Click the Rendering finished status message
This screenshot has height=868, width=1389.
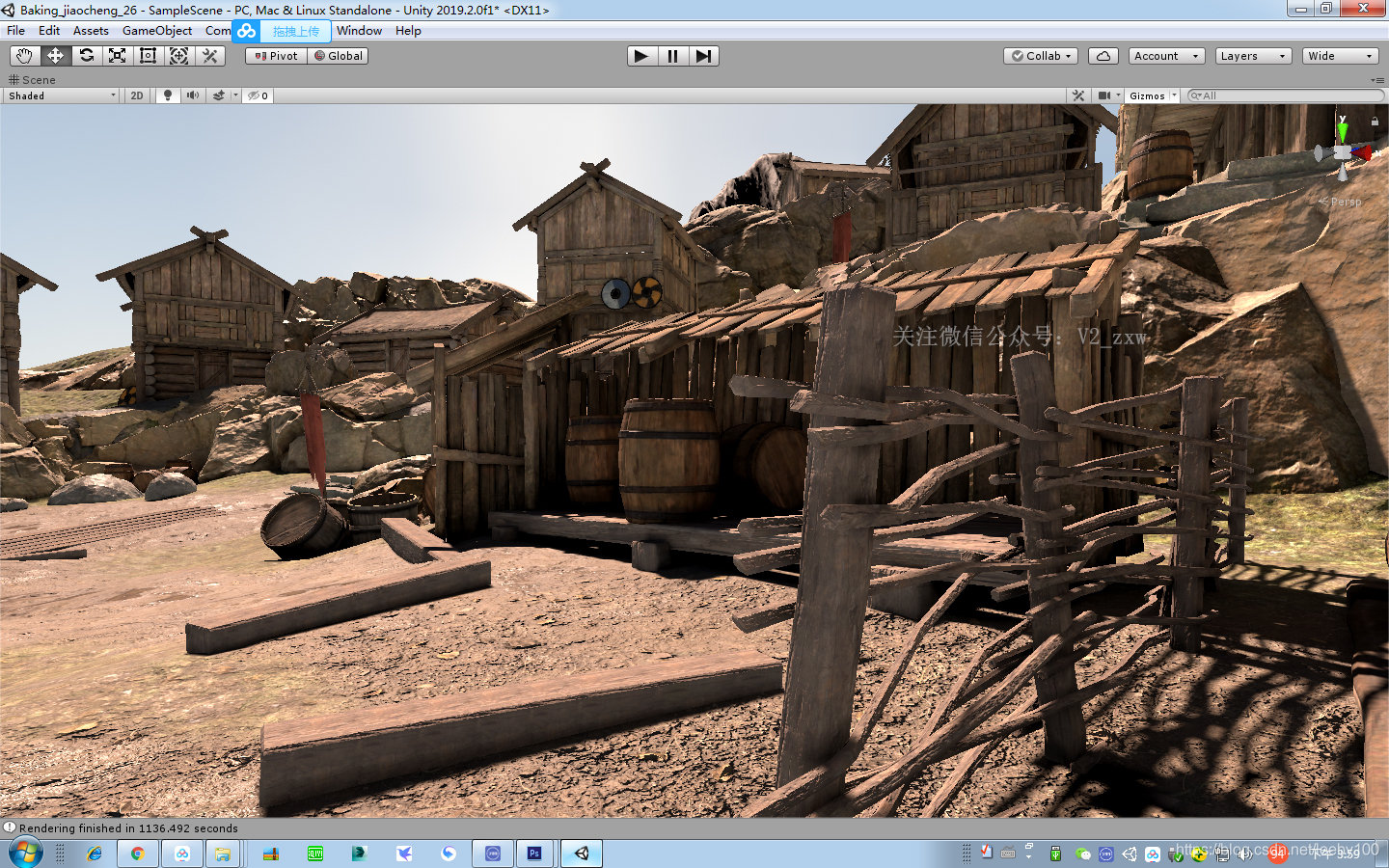click(x=128, y=828)
